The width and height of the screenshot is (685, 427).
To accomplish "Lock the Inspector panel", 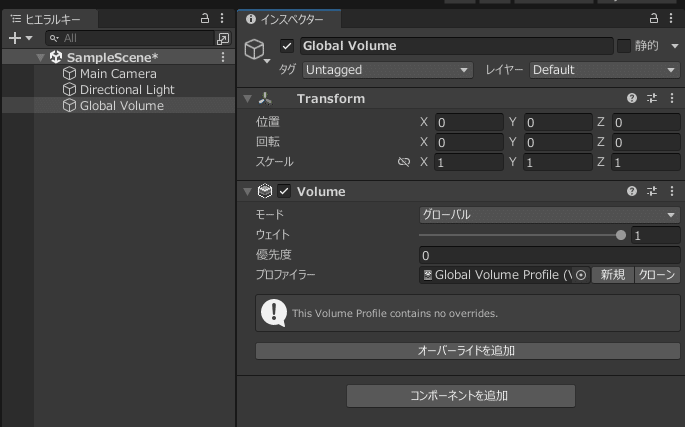I will pyautogui.click(x=654, y=18).
